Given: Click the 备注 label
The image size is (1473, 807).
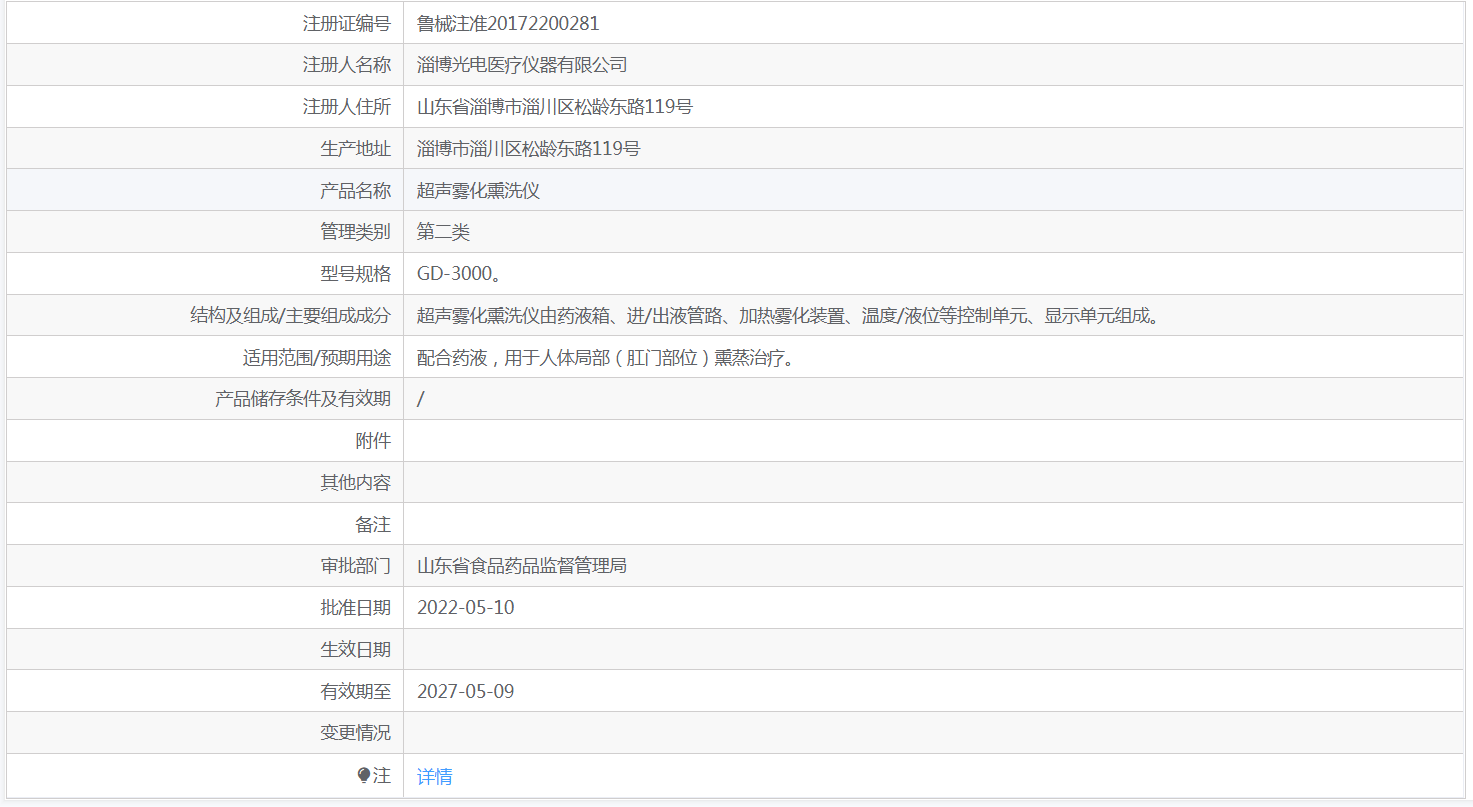Looking at the screenshot, I should click(x=373, y=525).
